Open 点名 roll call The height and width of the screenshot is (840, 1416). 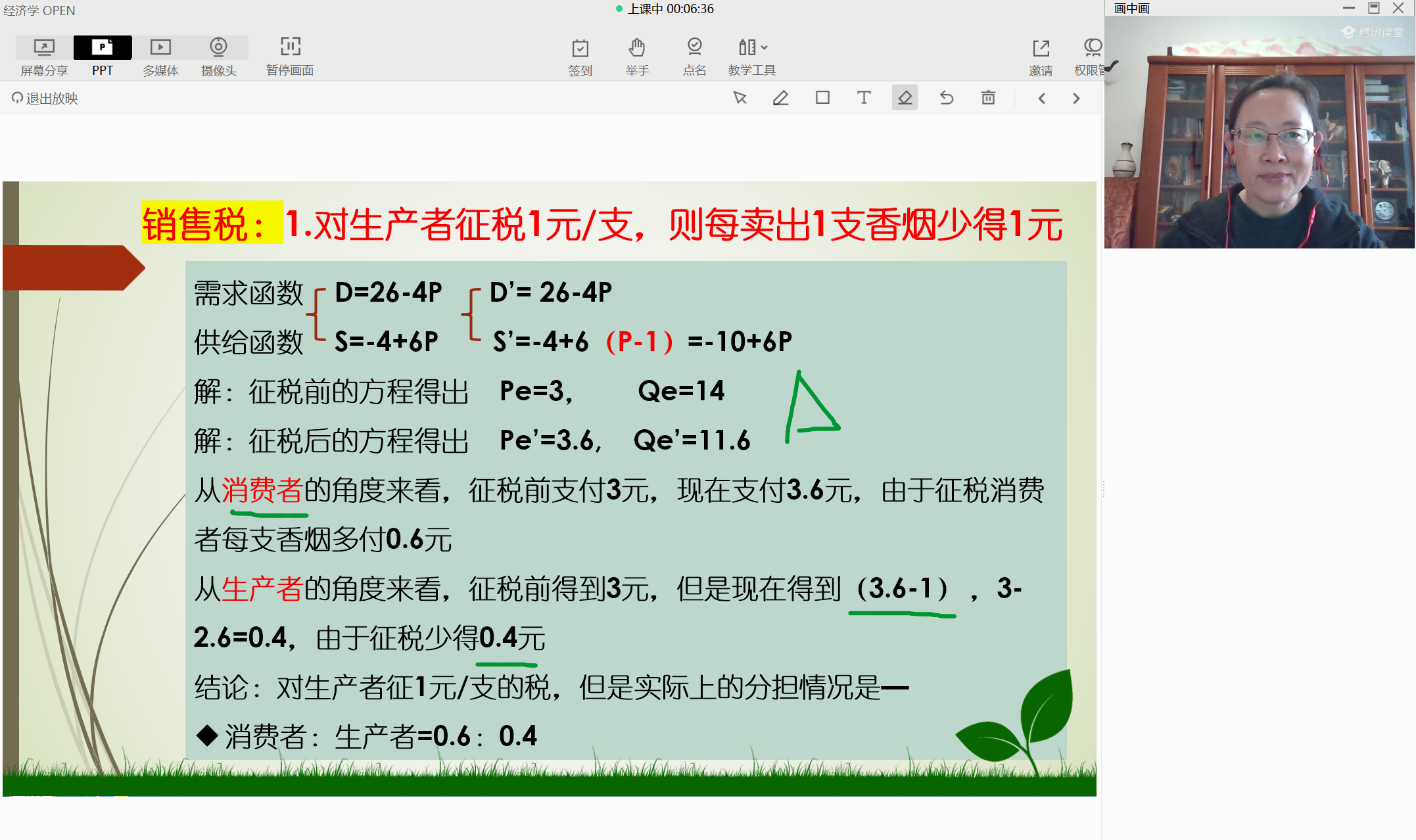694,56
